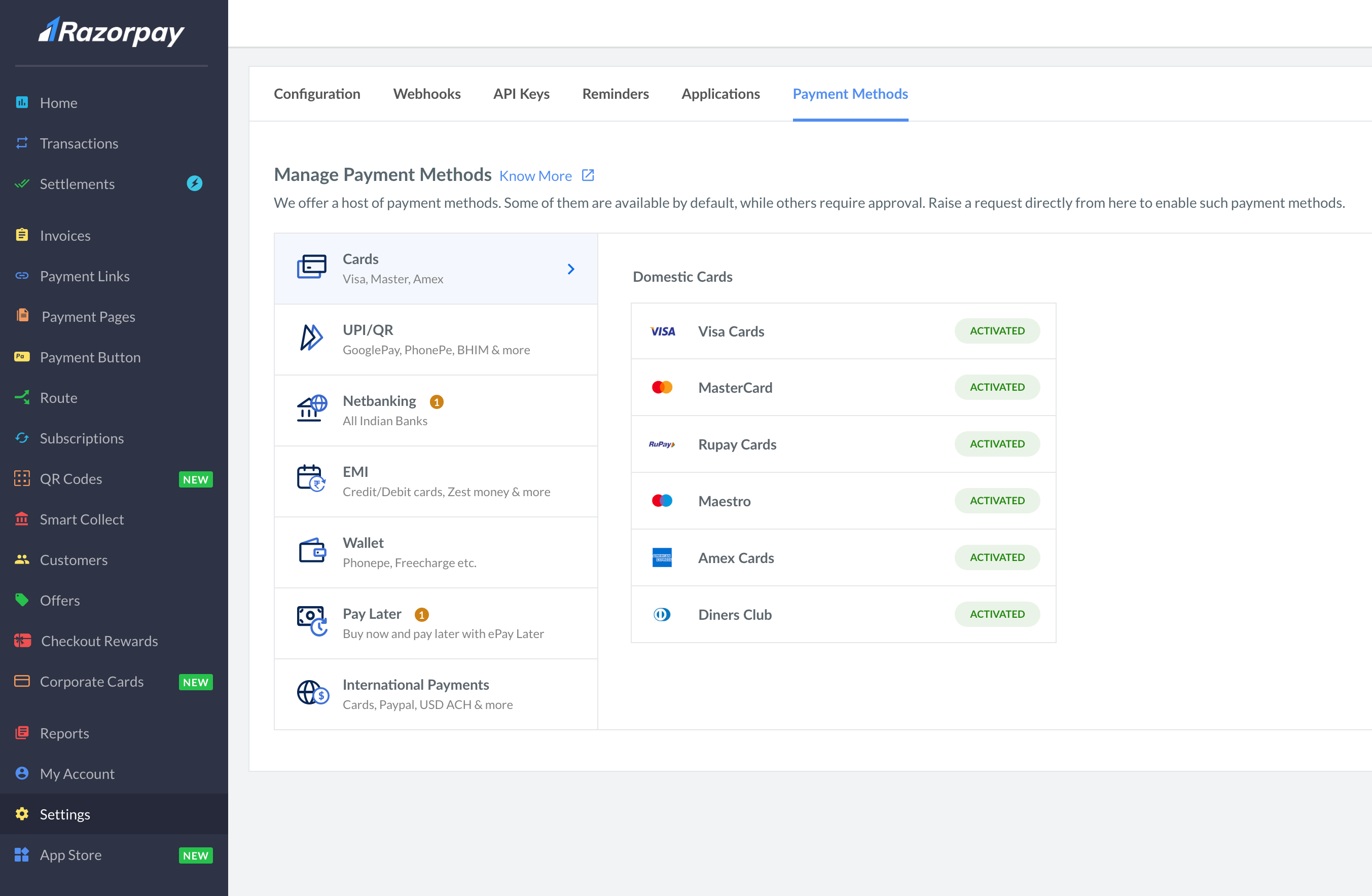Expand the Cards chevron arrow

(x=571, y=269)
